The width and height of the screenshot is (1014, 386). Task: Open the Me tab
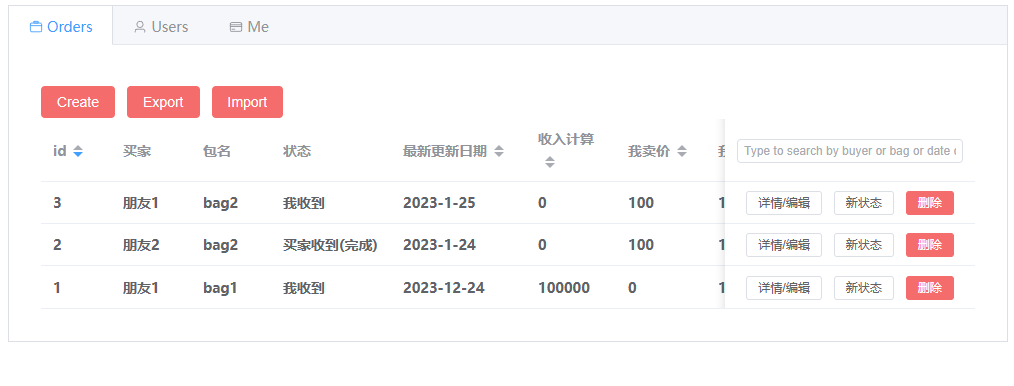click(x=250, y=27)
